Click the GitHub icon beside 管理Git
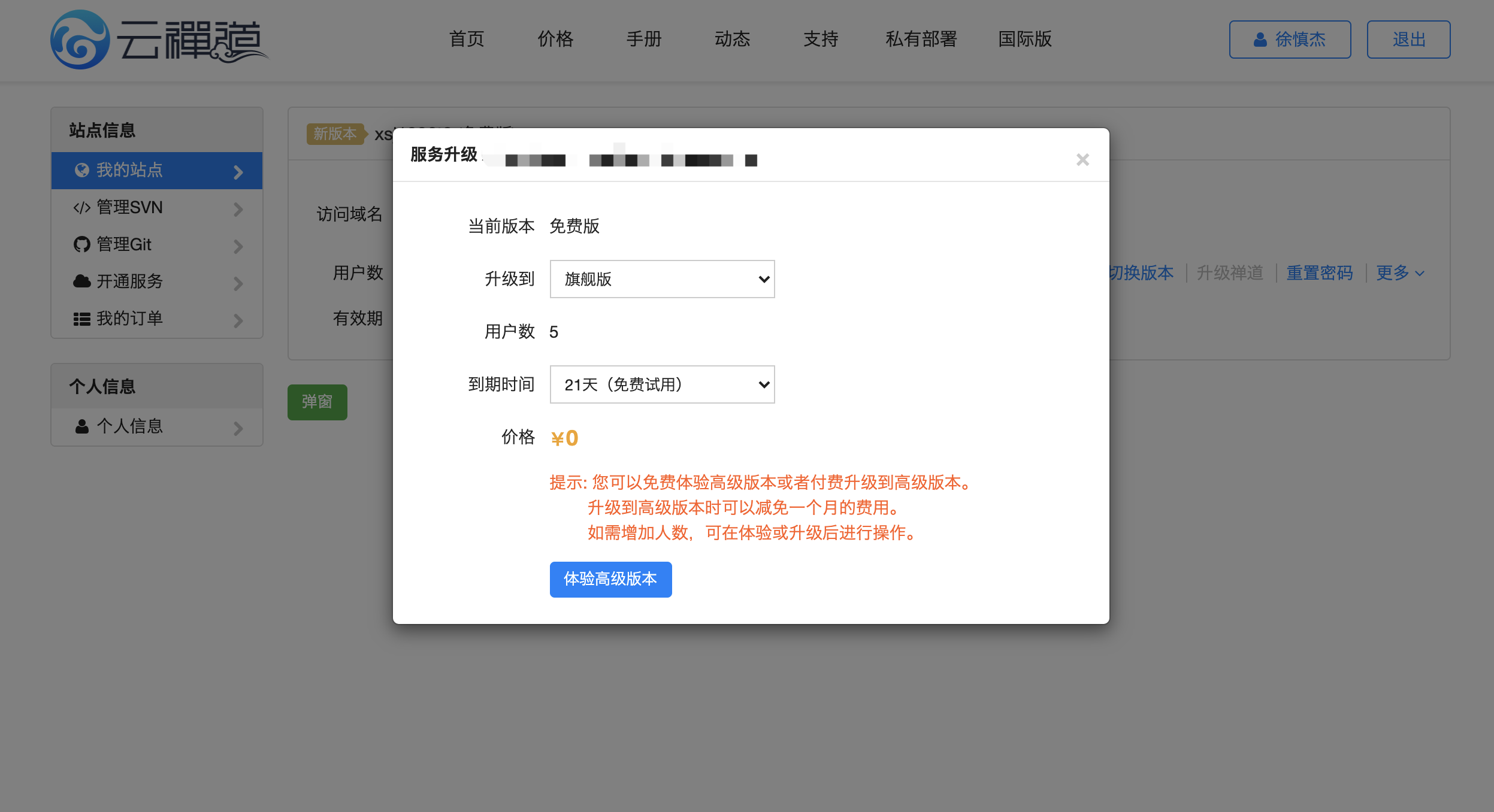Screen dimensions: 1494x812 click(x=82, y=245)
